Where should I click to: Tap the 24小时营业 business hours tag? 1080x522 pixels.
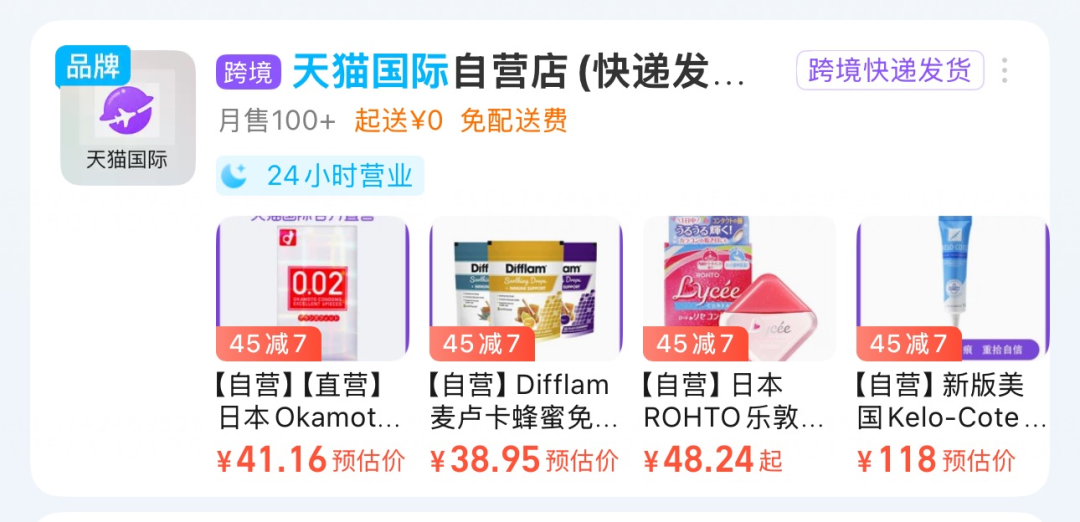[x=320, y=176]
